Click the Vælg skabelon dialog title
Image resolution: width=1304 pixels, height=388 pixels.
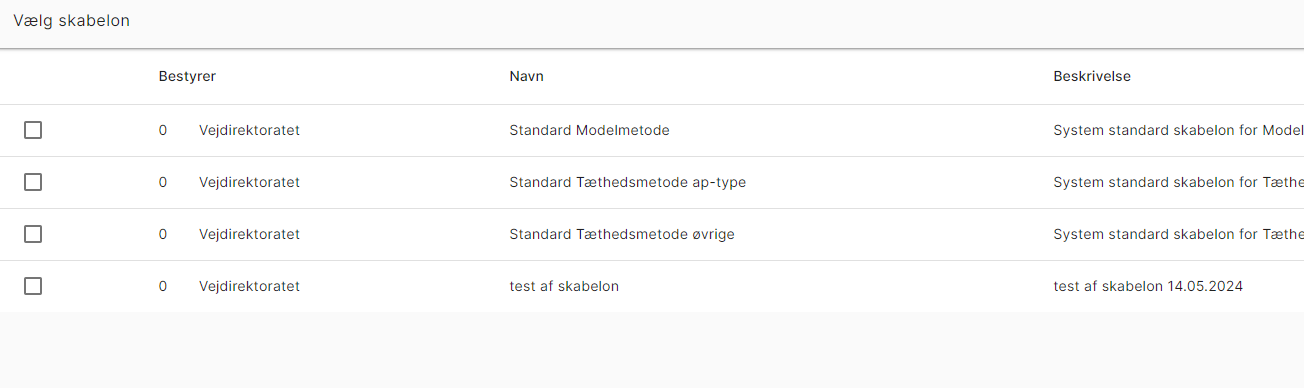coord(71,21)
